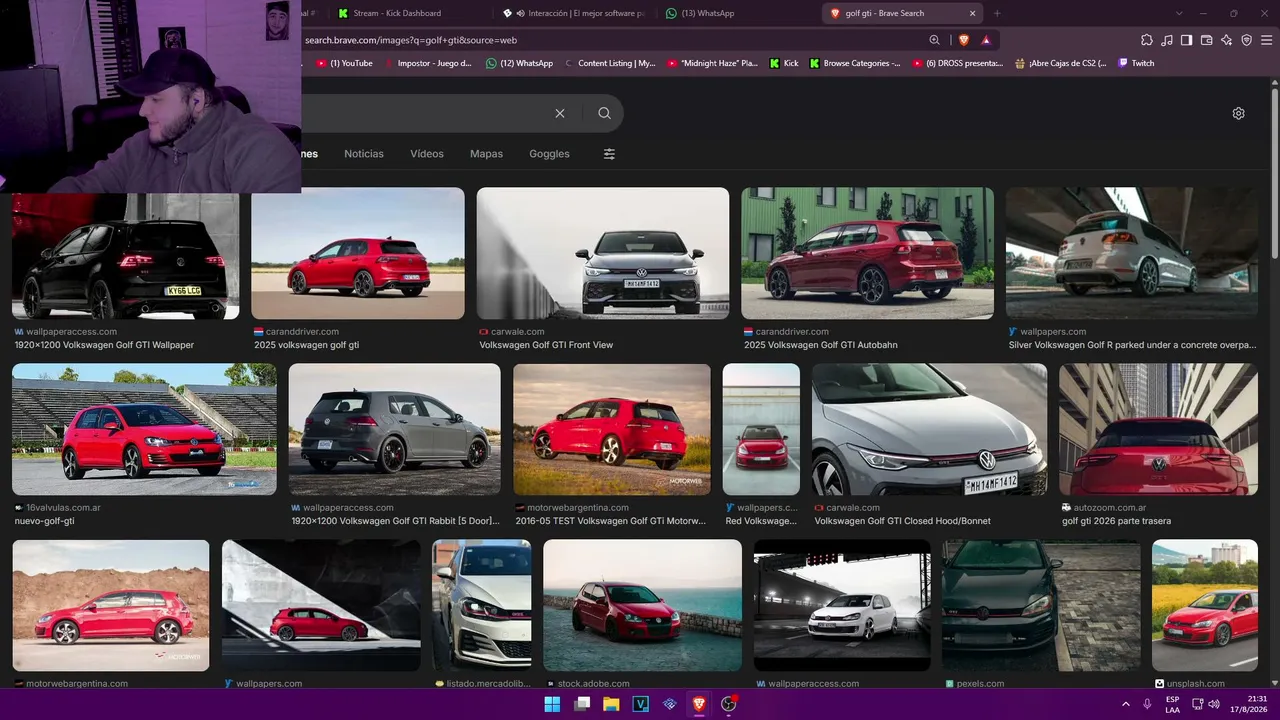Open the Brave Wallet icon

point(1206,40)
